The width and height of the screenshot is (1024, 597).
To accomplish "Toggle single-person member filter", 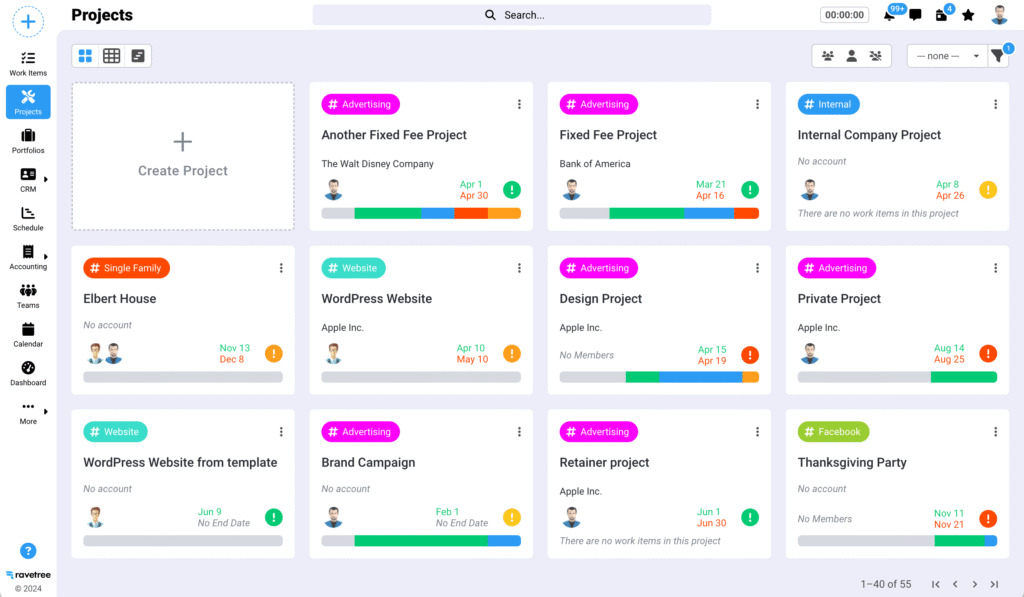I will point(851,56).
